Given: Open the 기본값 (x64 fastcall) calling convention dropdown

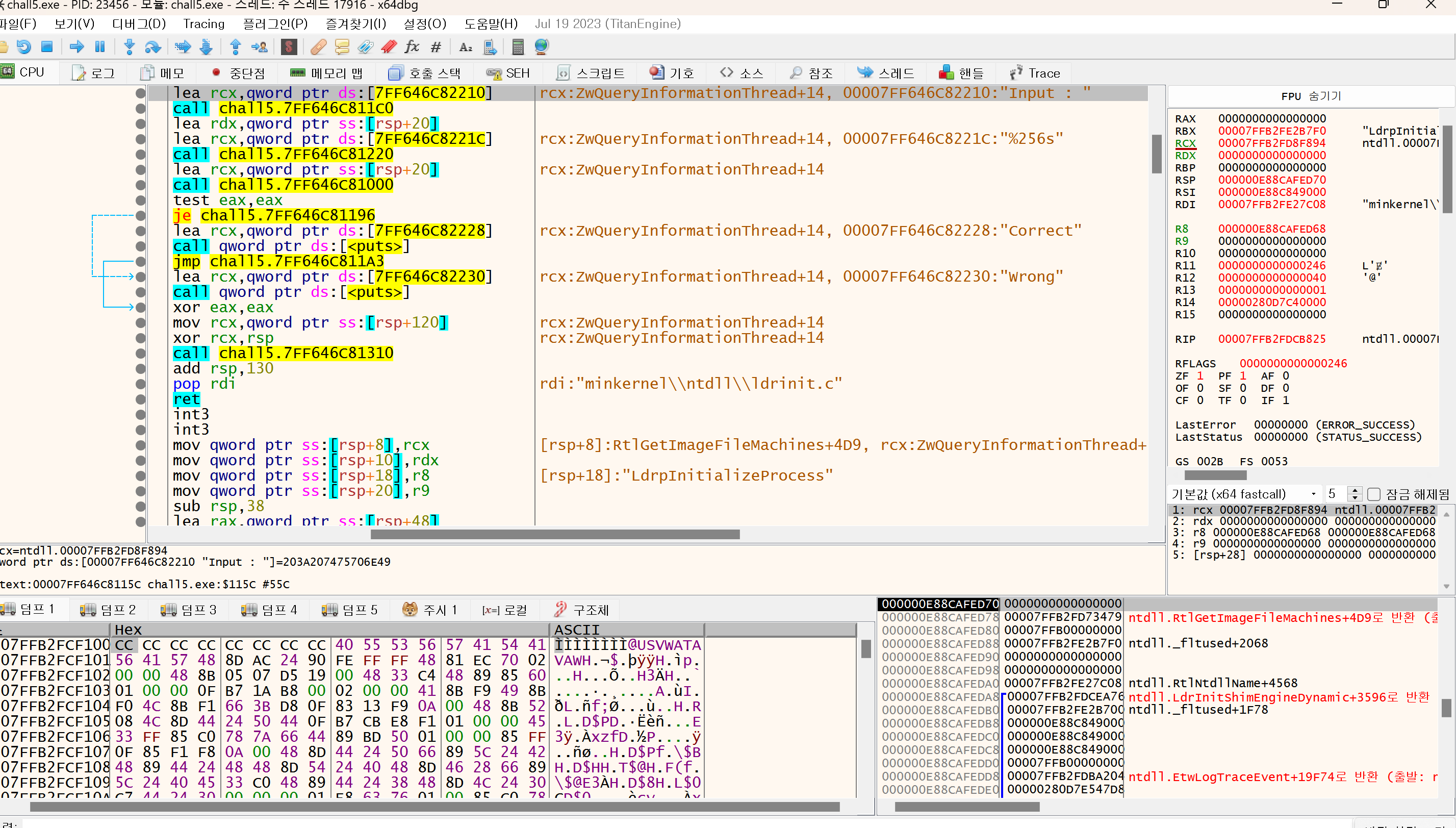Looking at the screenshot, I should 1243,494.
